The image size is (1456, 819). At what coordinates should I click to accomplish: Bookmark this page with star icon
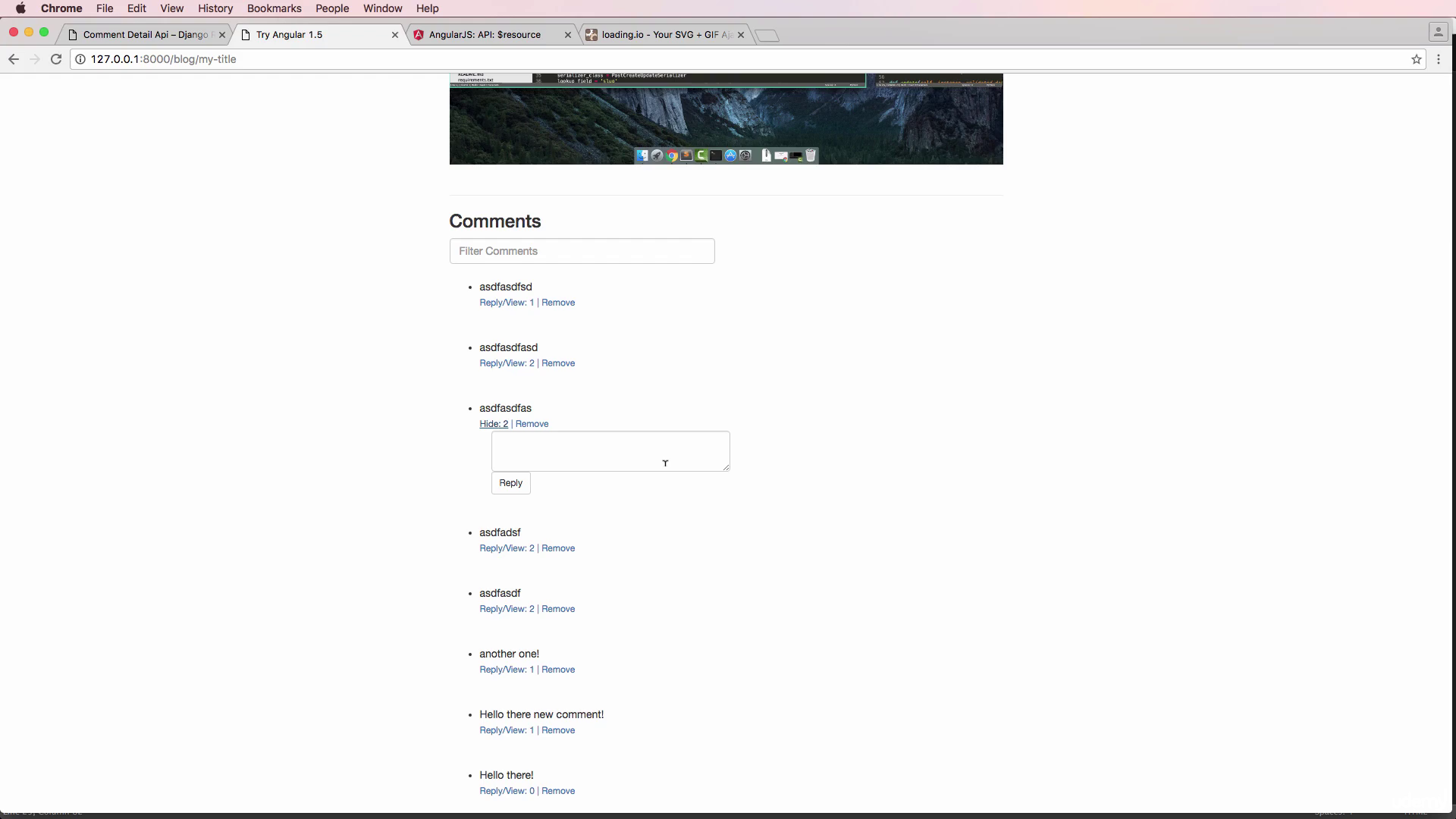tap(1416, 59)
